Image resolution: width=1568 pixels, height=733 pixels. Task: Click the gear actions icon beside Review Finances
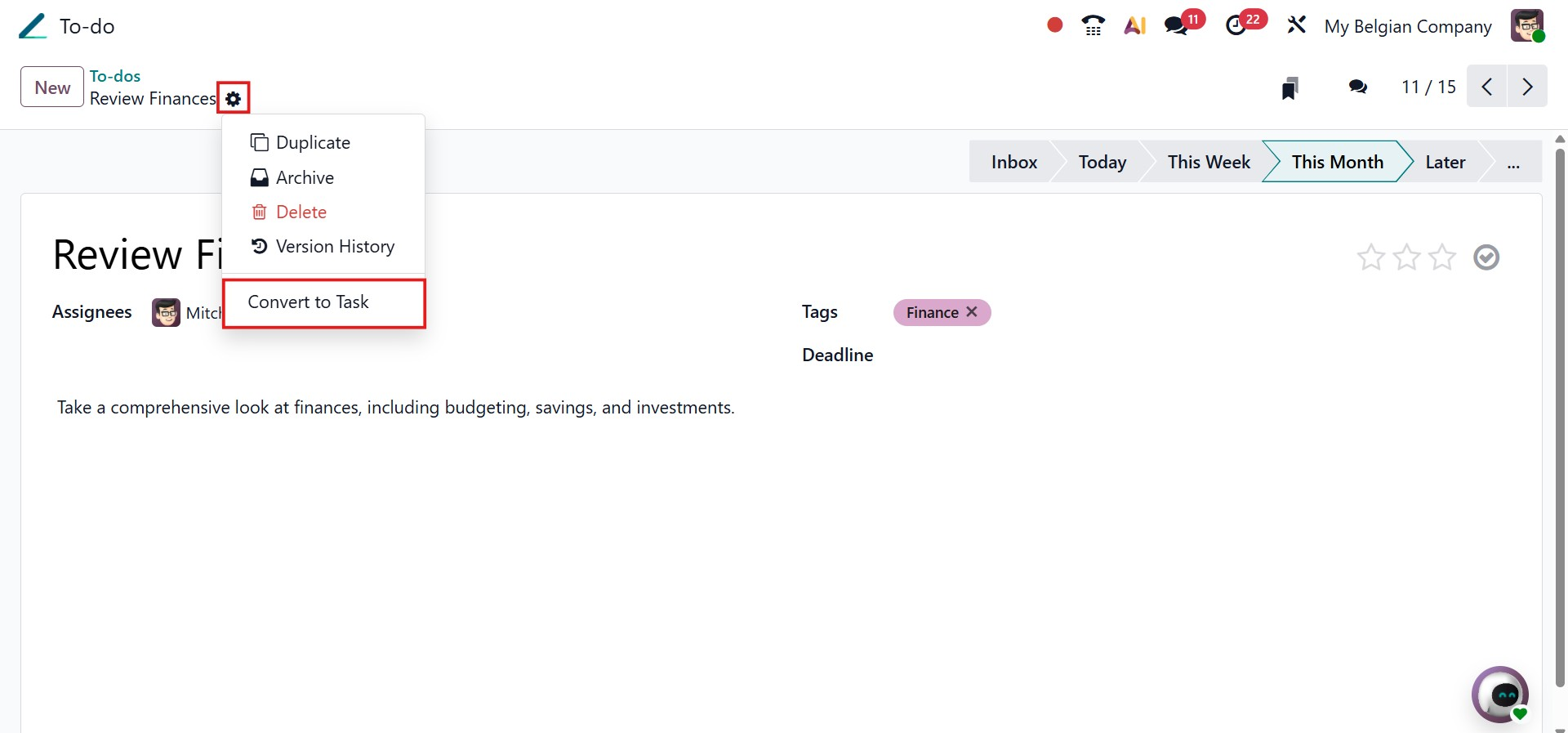point(234,98)
